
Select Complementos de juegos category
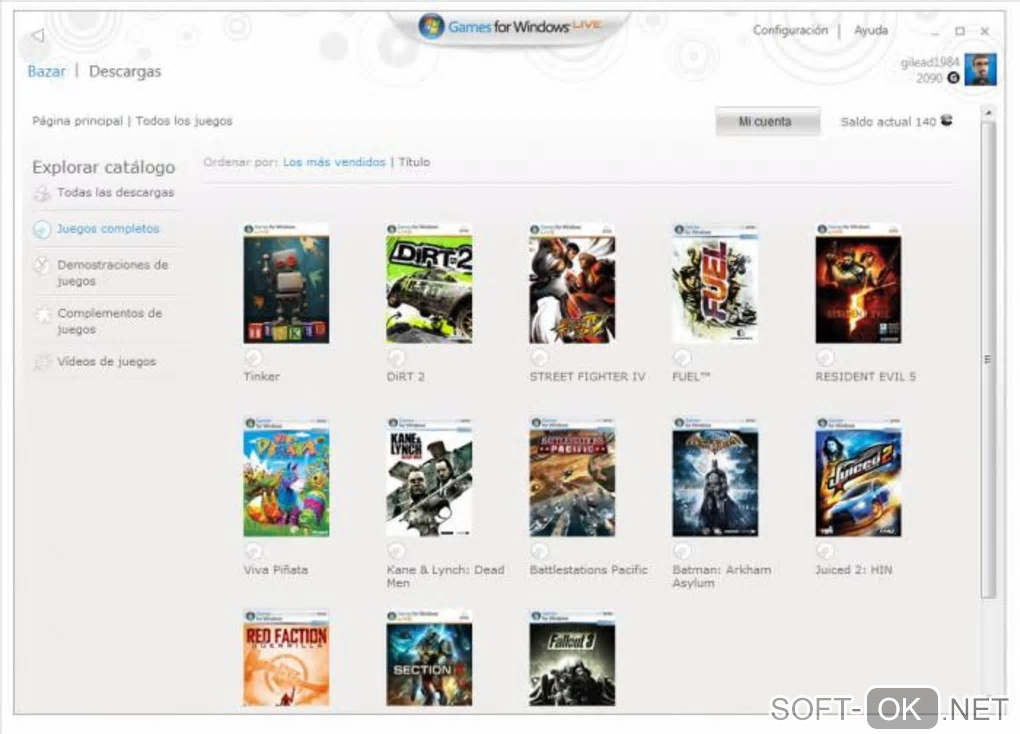pyautogui.click(x=109, y=321)
